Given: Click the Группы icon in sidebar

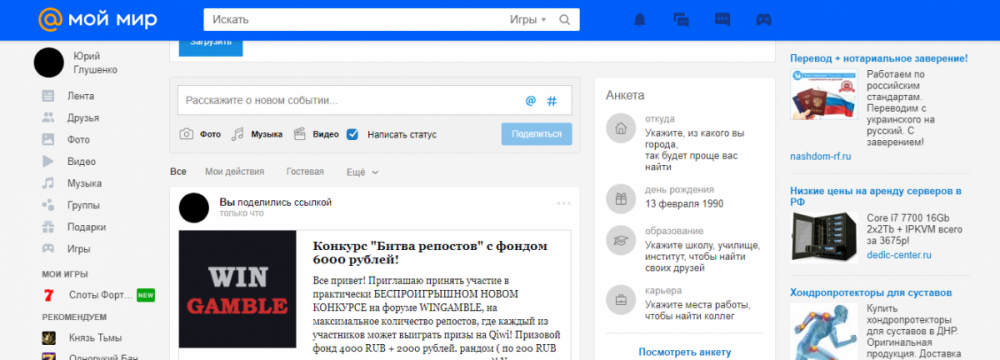Looking at the screenshot, I should [48, 206].
